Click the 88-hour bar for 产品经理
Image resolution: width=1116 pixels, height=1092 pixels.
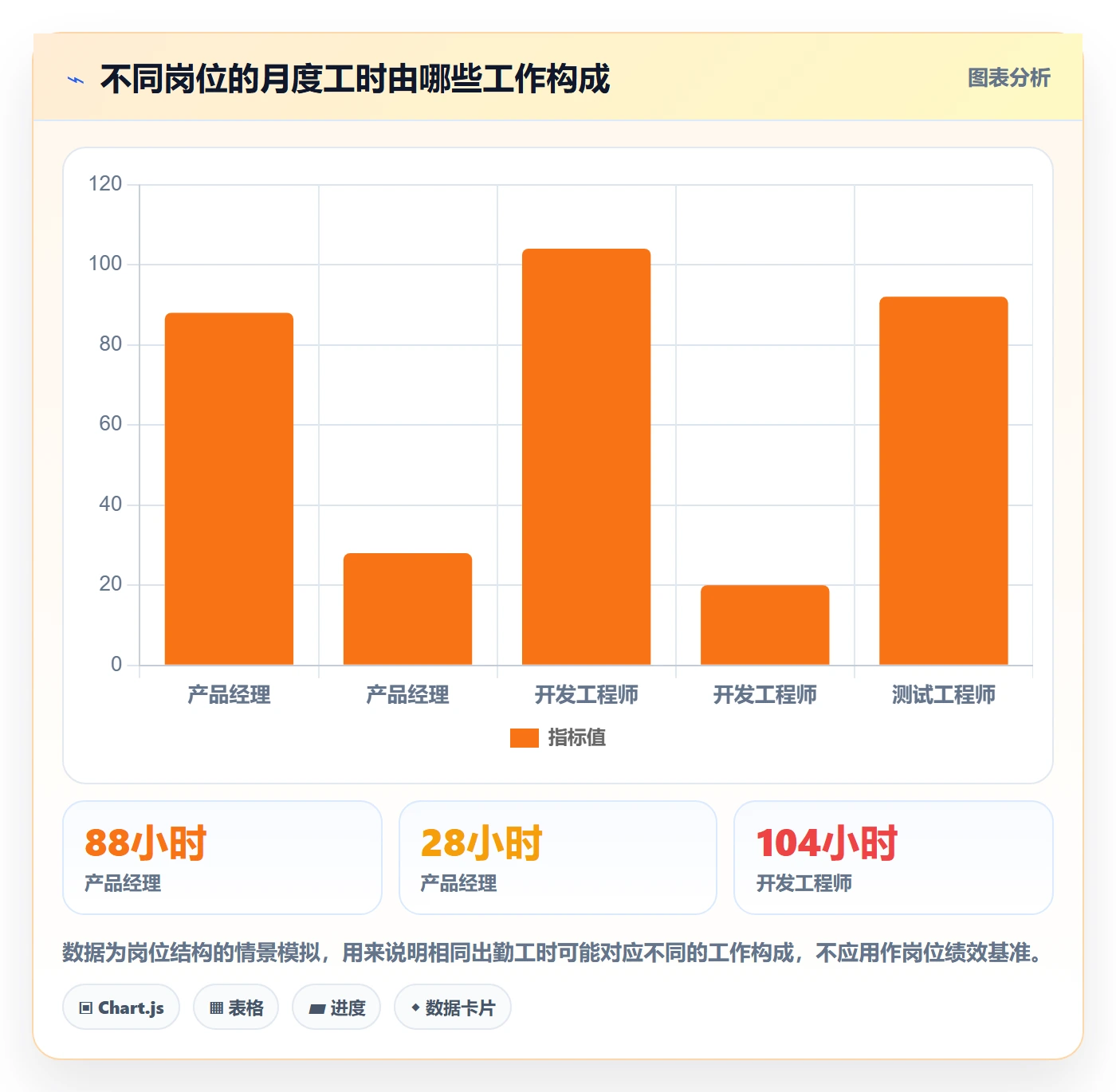[x=229, y=489]
